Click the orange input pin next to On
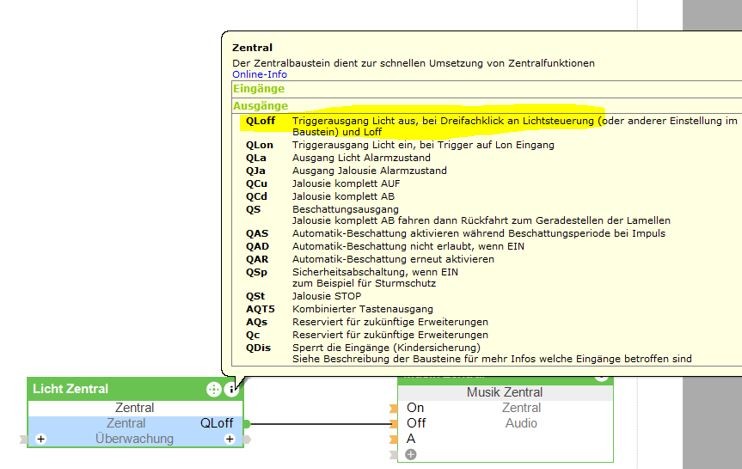Viewport: 742px width, 469px height. click(393, 408)
